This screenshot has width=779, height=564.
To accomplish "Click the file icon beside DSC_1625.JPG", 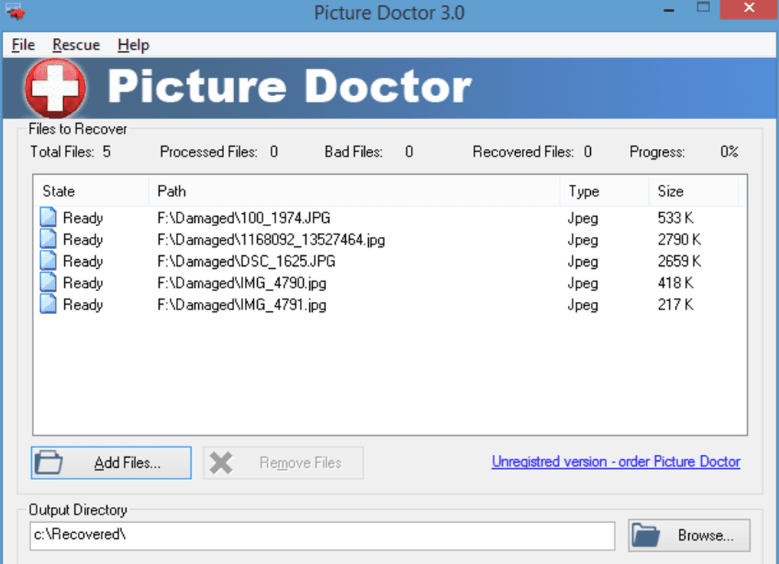I will 48,260.
